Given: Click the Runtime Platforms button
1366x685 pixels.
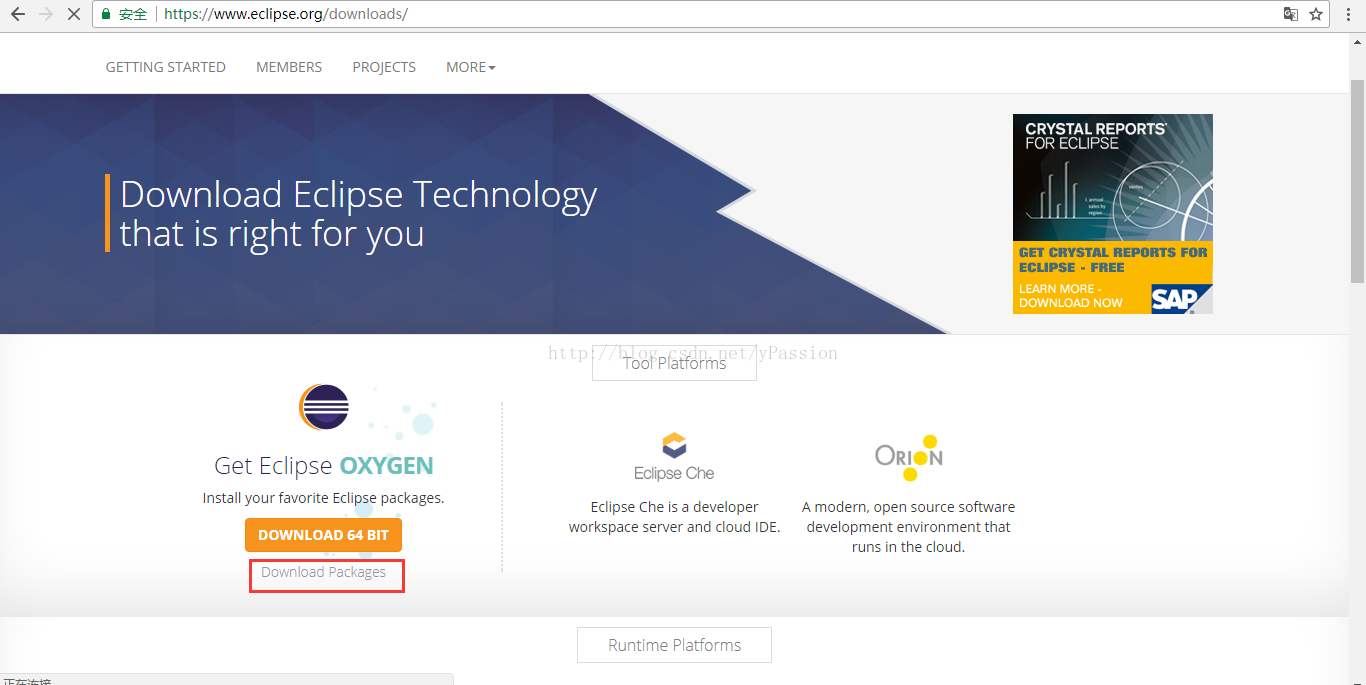Looking at the screenshot, I should pyautogui.click(x=675, y=645).
